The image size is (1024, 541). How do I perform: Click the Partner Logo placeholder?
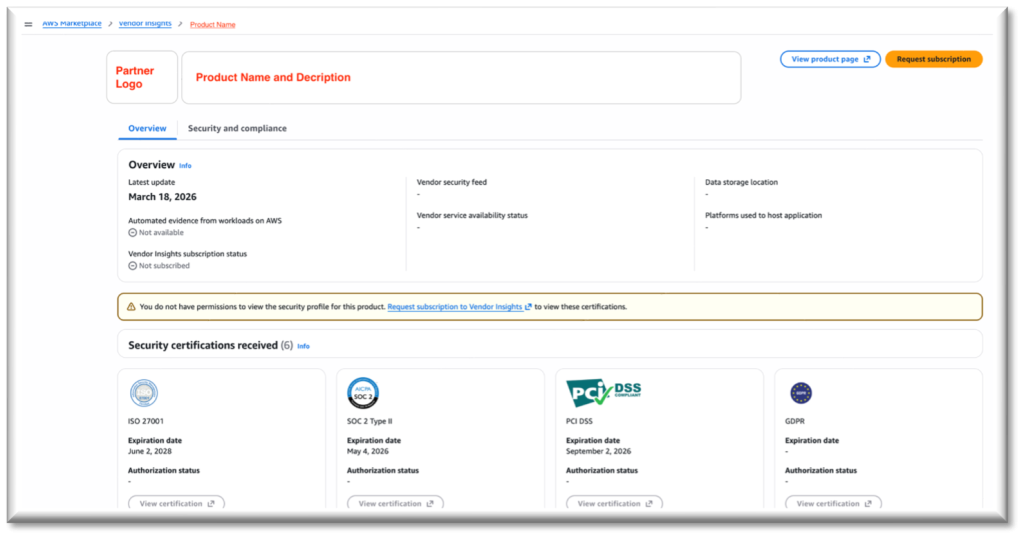[142, 77]
